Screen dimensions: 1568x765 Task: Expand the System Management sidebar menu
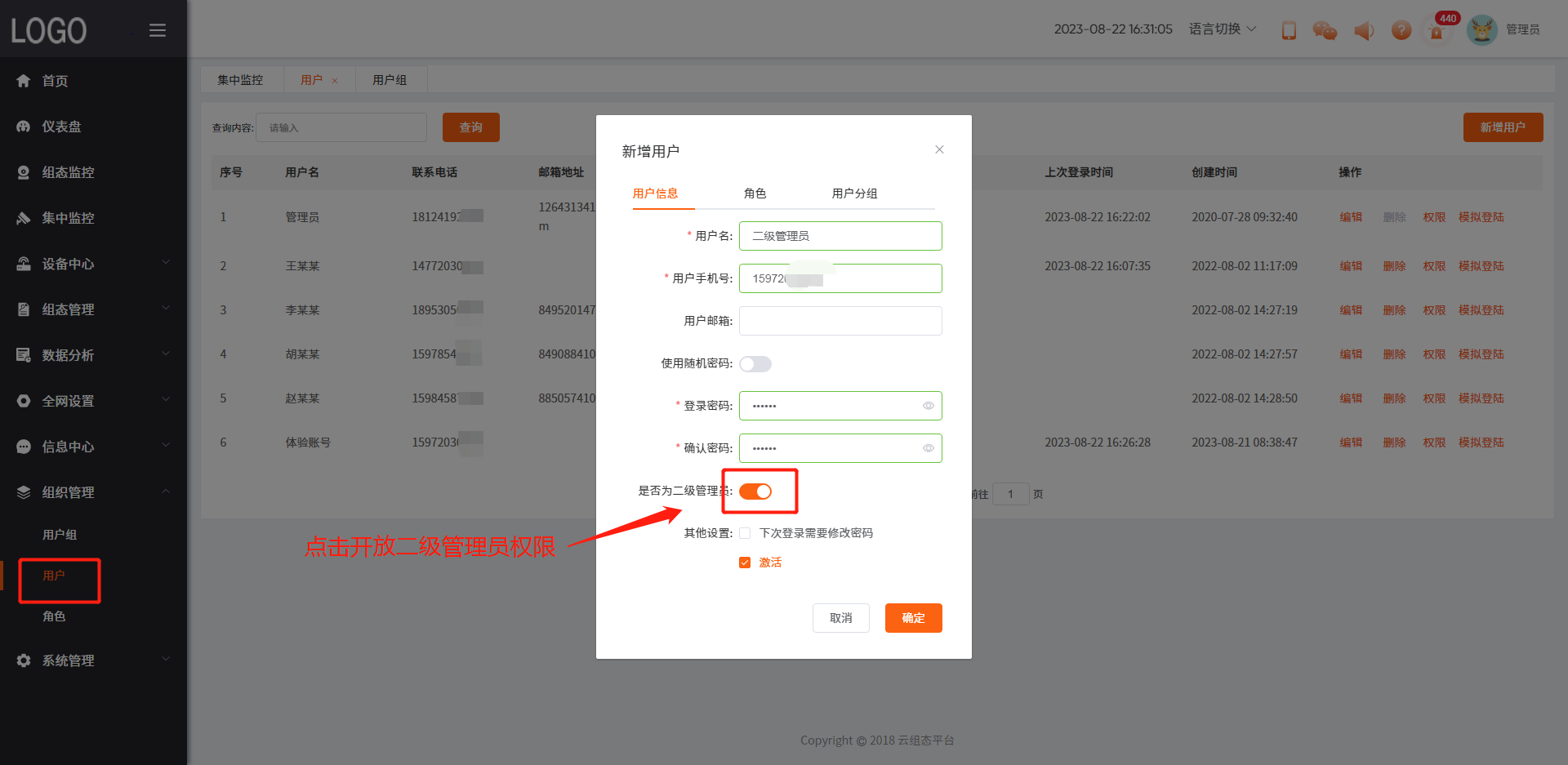(94, 660)
